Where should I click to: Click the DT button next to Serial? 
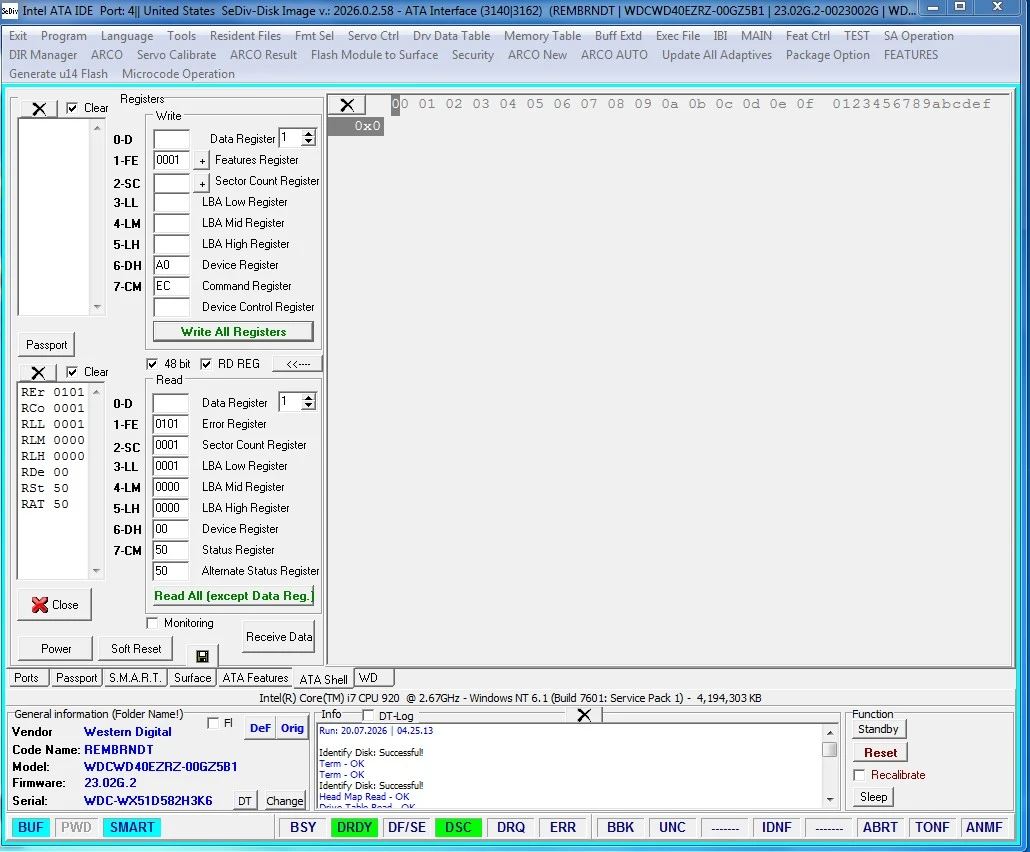[244, 801]
